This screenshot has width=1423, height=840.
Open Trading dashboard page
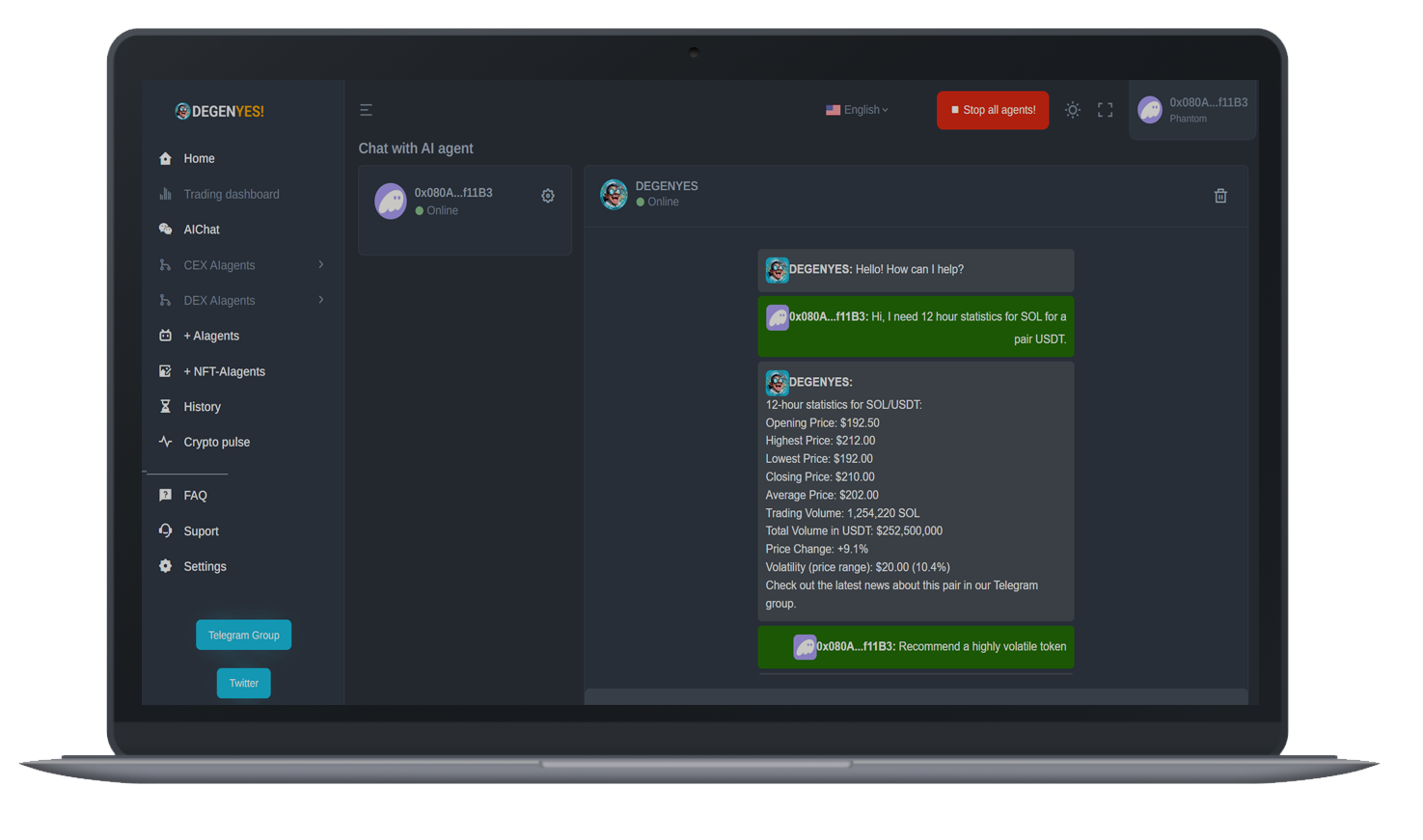point(231,194)
